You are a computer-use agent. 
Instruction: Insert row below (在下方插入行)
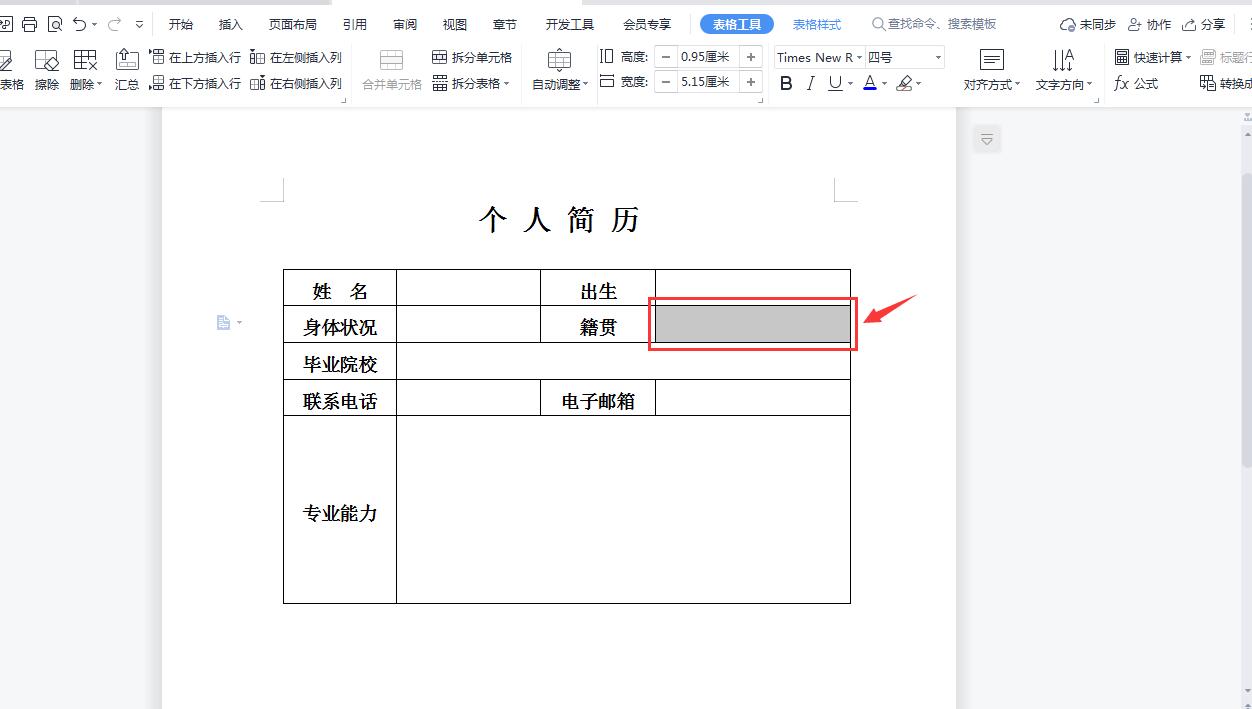[x=195, y=84]
